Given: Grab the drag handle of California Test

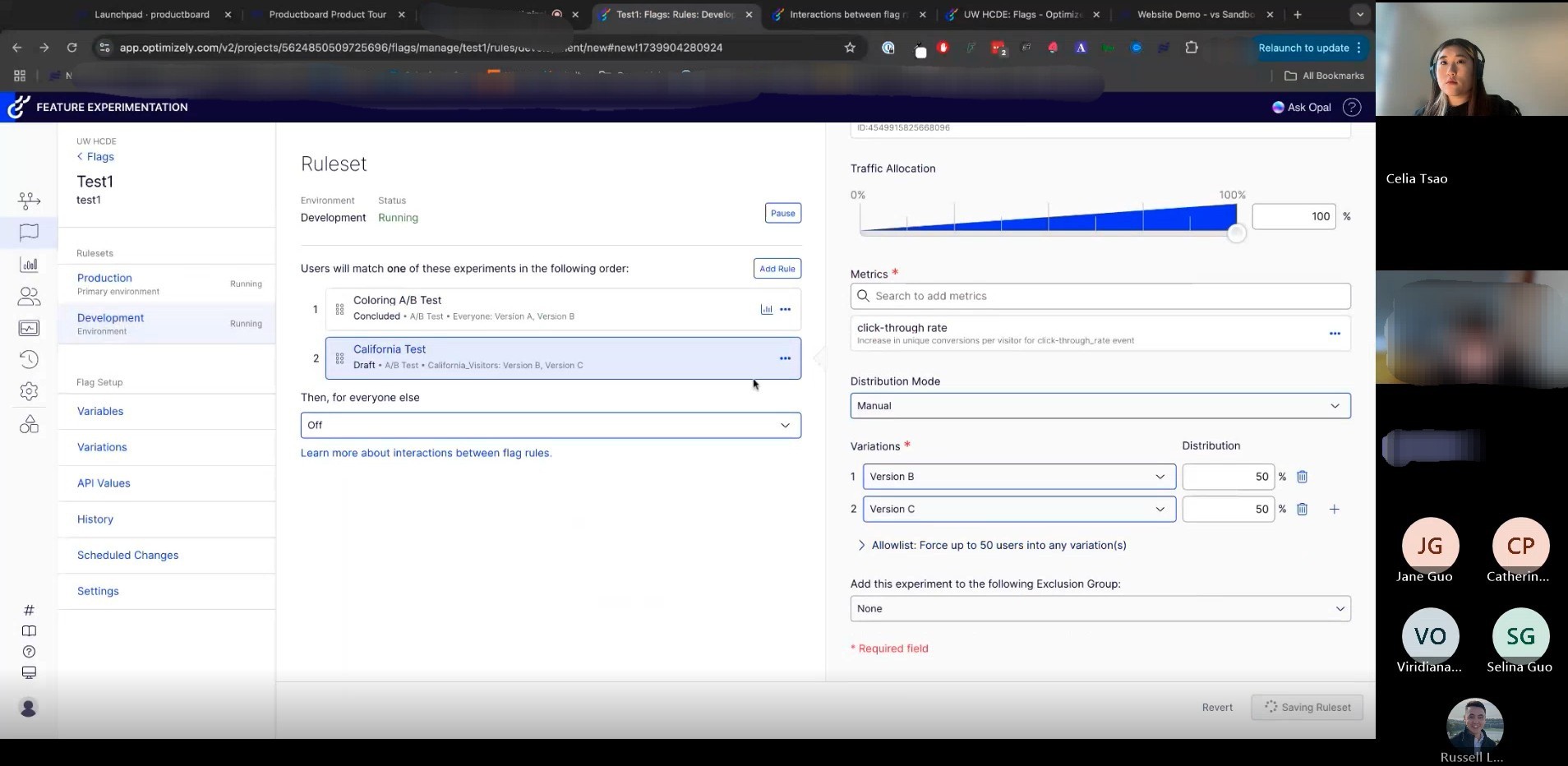Looking at the screenshot, I should point(339,358).
